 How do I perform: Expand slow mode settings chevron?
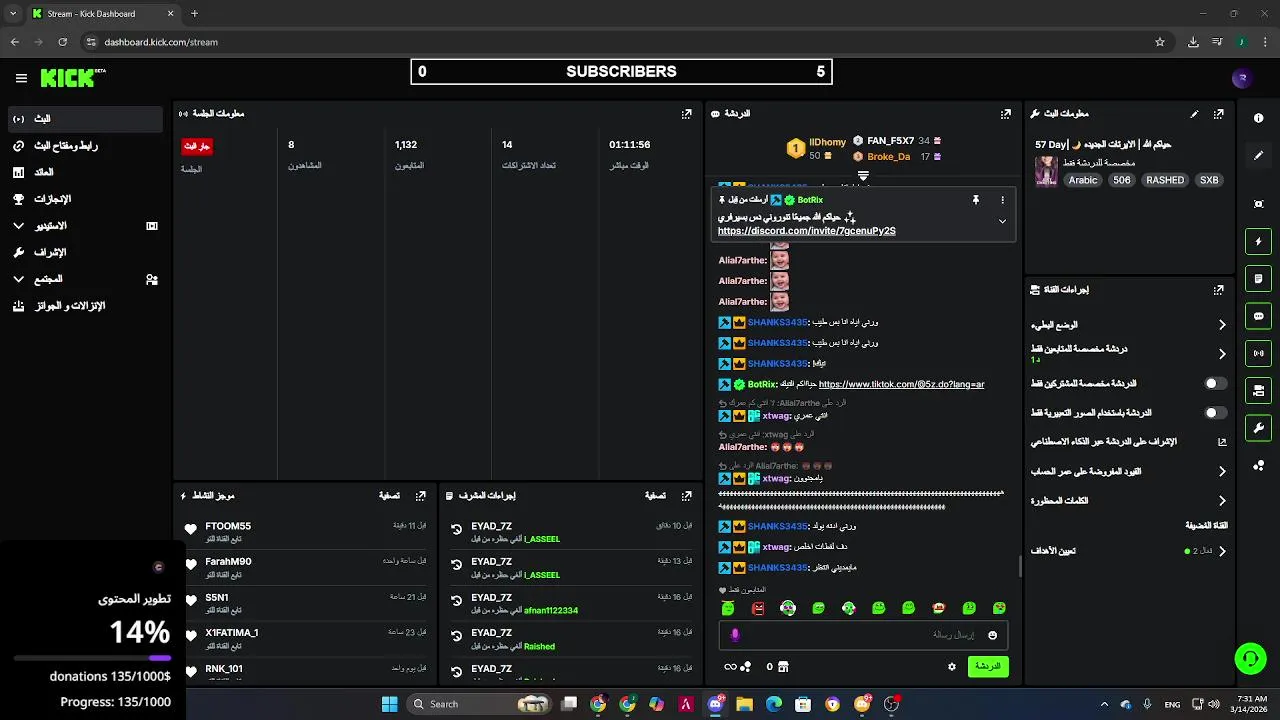1222,324
